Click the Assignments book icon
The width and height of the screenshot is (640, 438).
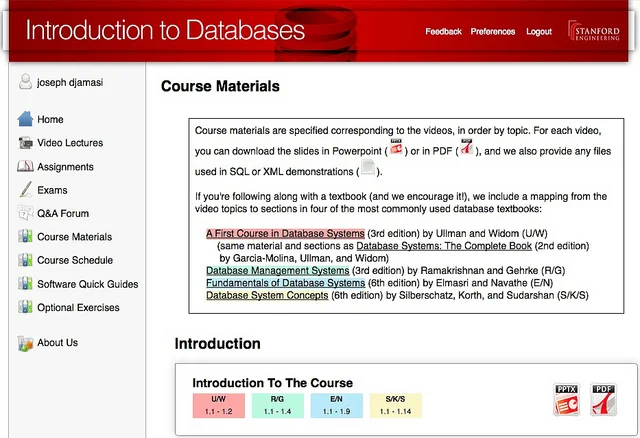[x=25, y=166]
